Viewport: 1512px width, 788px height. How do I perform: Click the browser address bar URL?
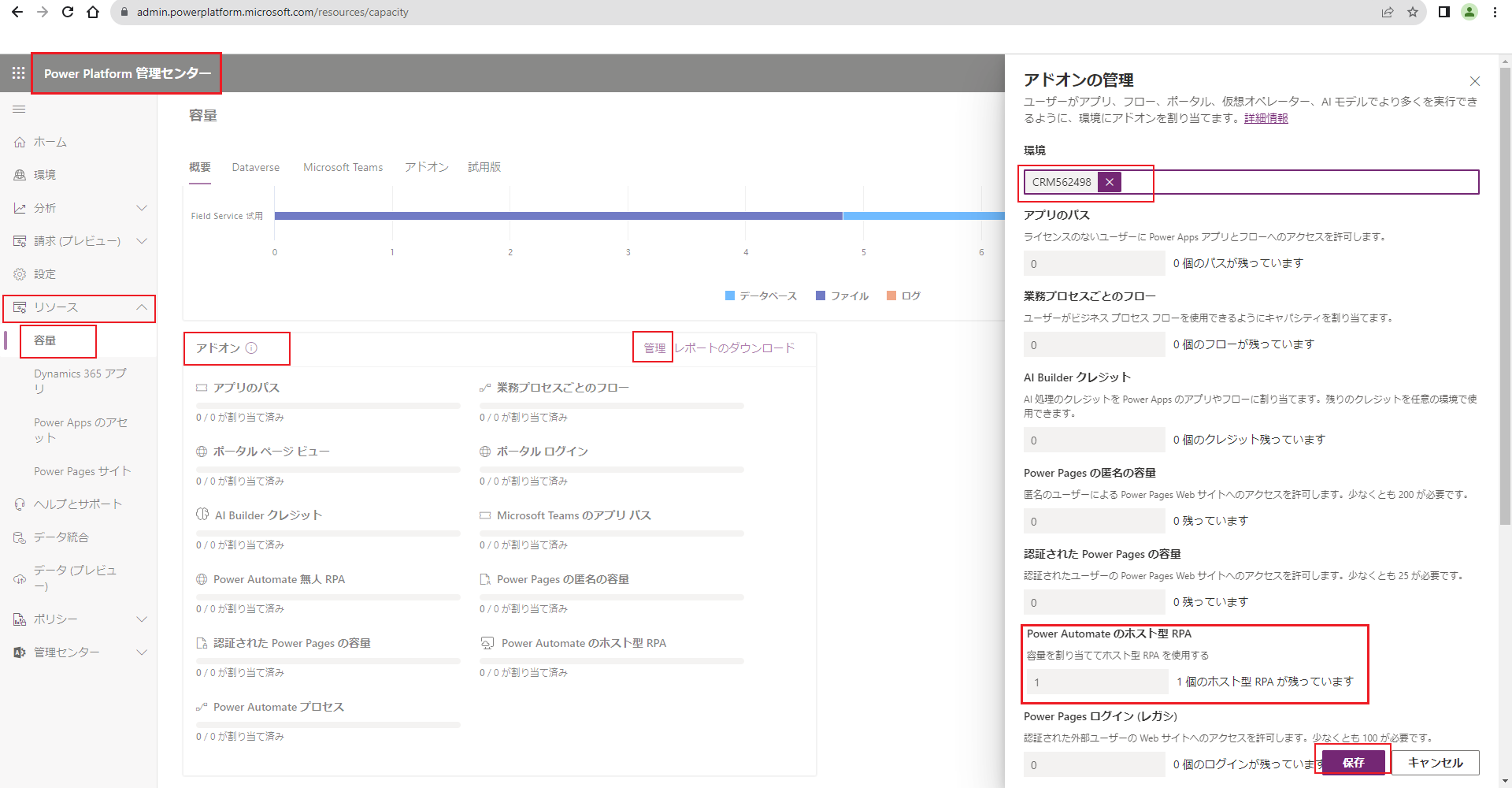[x=272, y=12]
